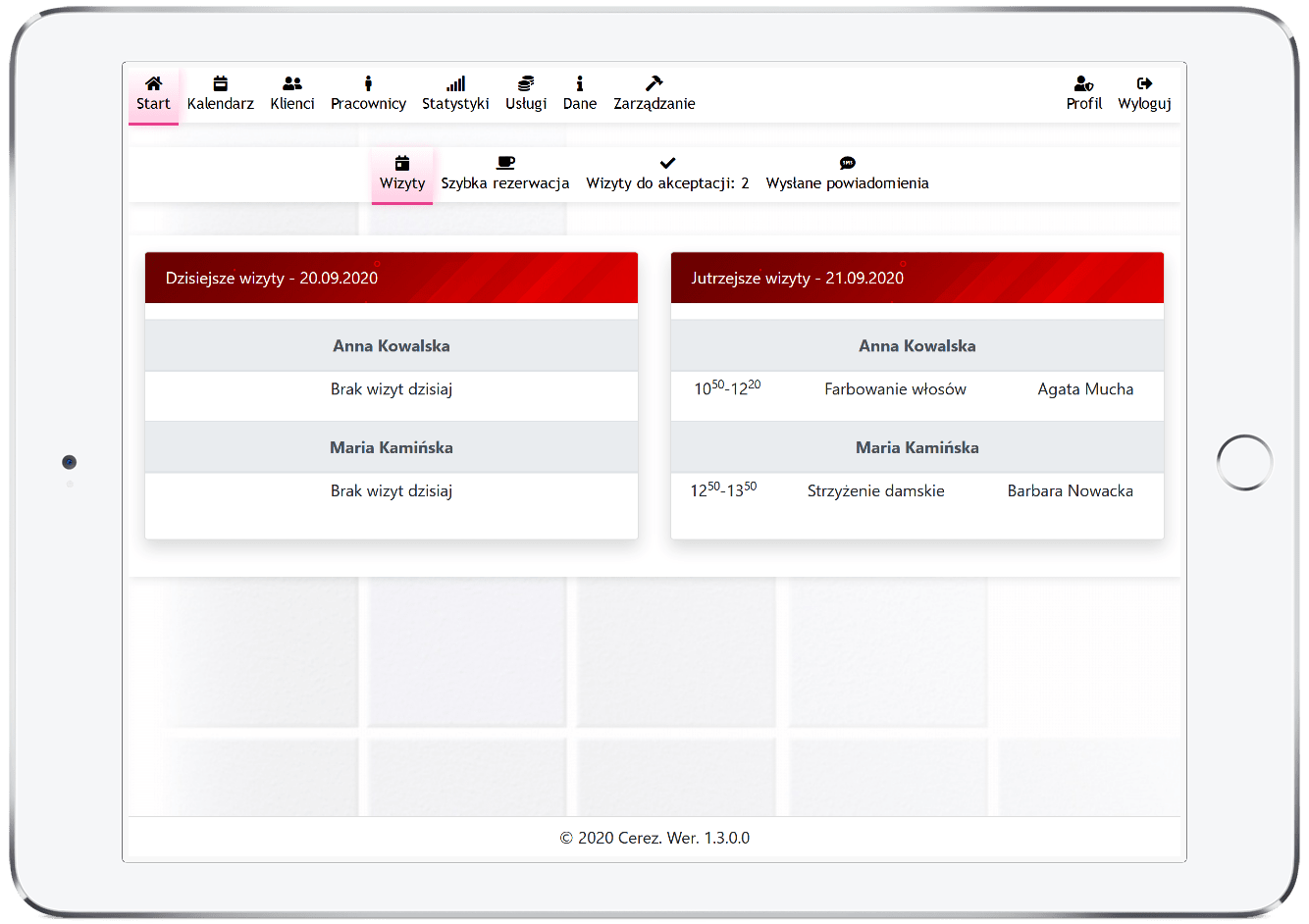Viewport: 1309px width, 924px height.
Task: Open the Farbowanie włosów visit
Action: coord(895,389)
